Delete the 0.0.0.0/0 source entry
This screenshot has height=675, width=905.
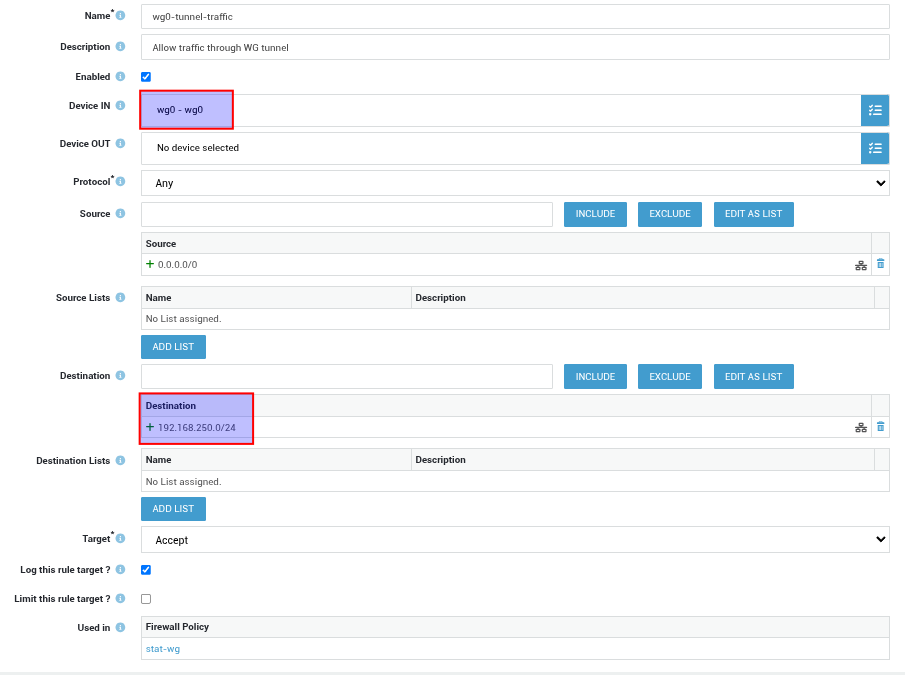(880, 264)
